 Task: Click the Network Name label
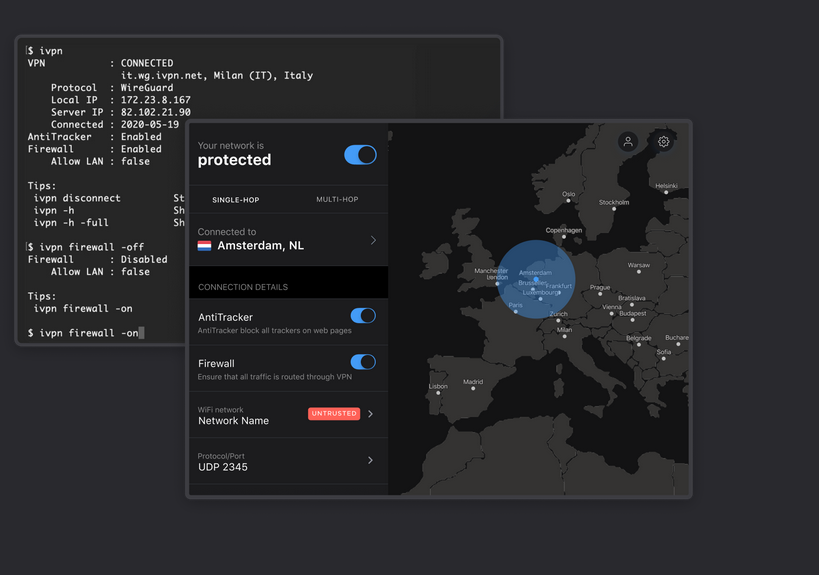coord(233,421)
